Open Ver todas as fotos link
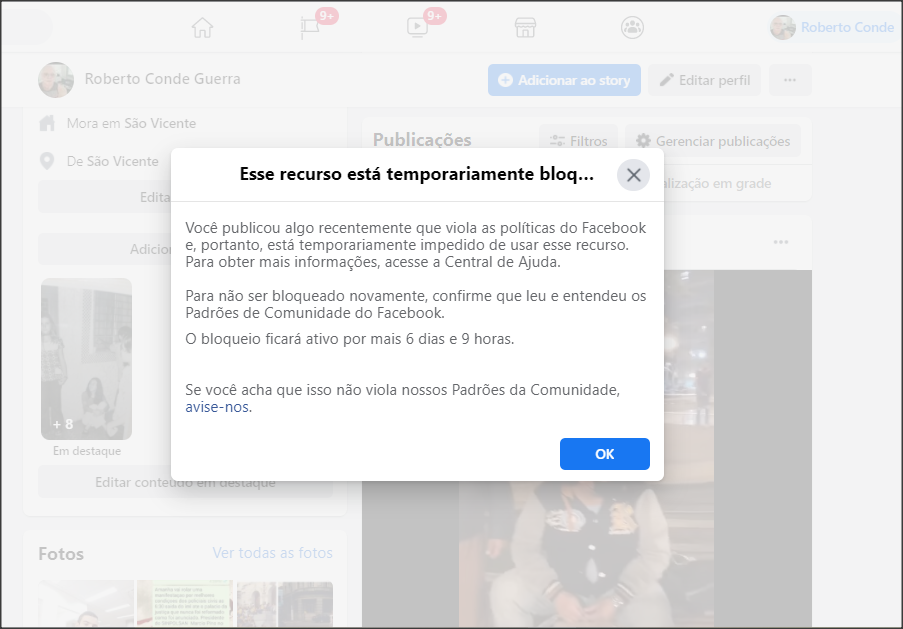The width and height of the screenshot is (903, 629). (272, 553)
